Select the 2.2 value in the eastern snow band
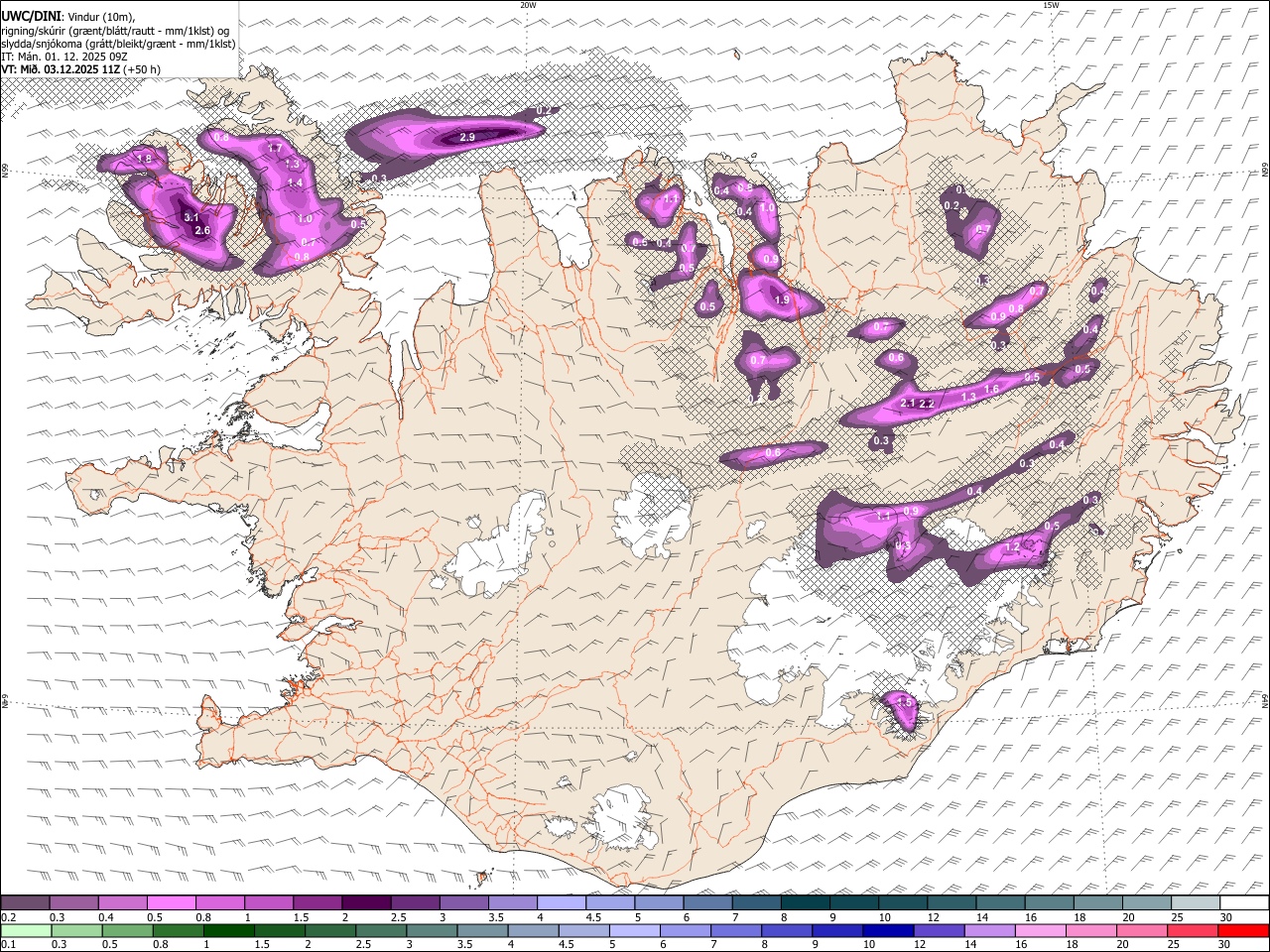This screenshot has width=1270, height=952. coord(928,405)
